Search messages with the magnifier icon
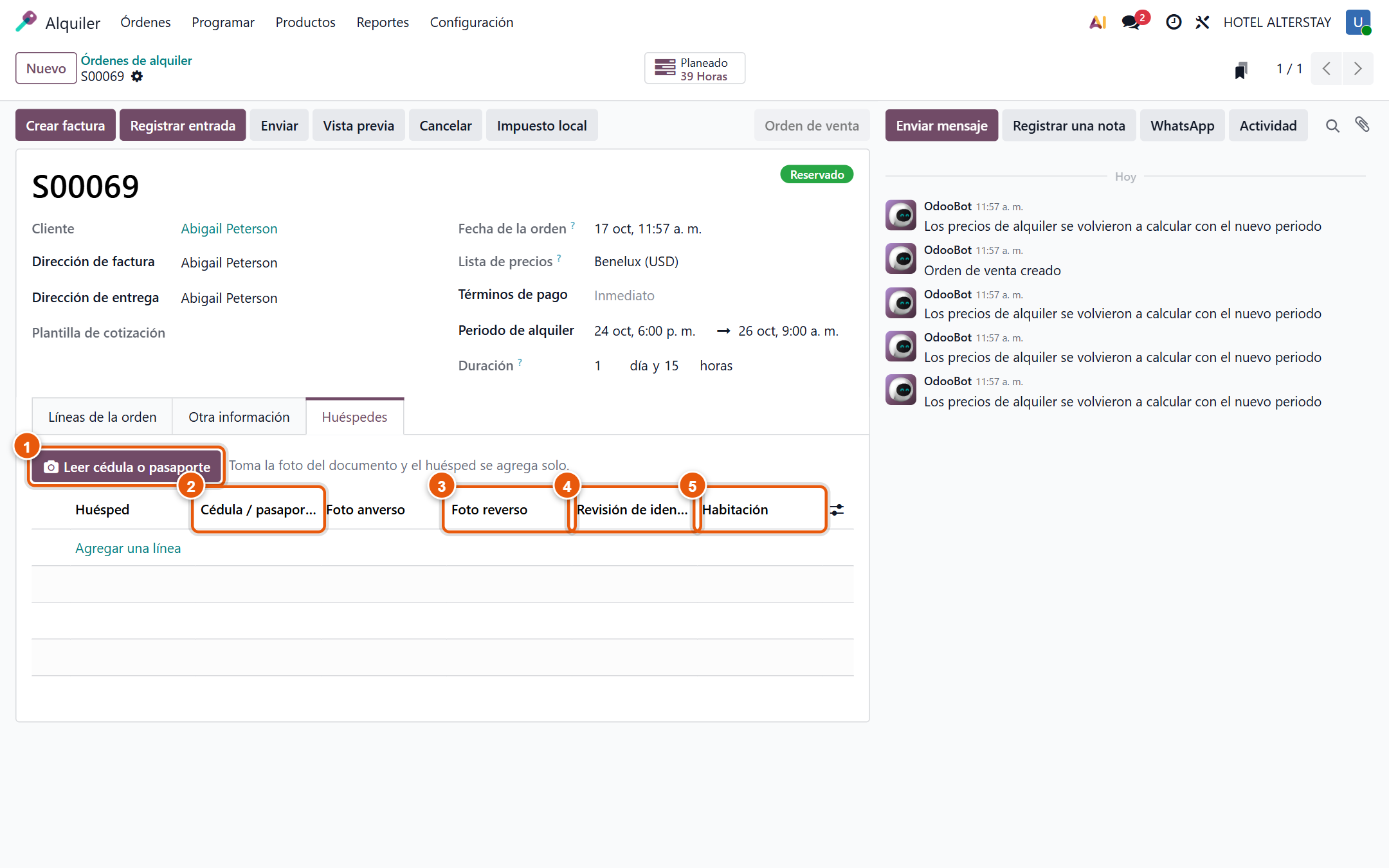Screen dimensions: 1389x868 pyautogui.click(x=1332, y=126)
